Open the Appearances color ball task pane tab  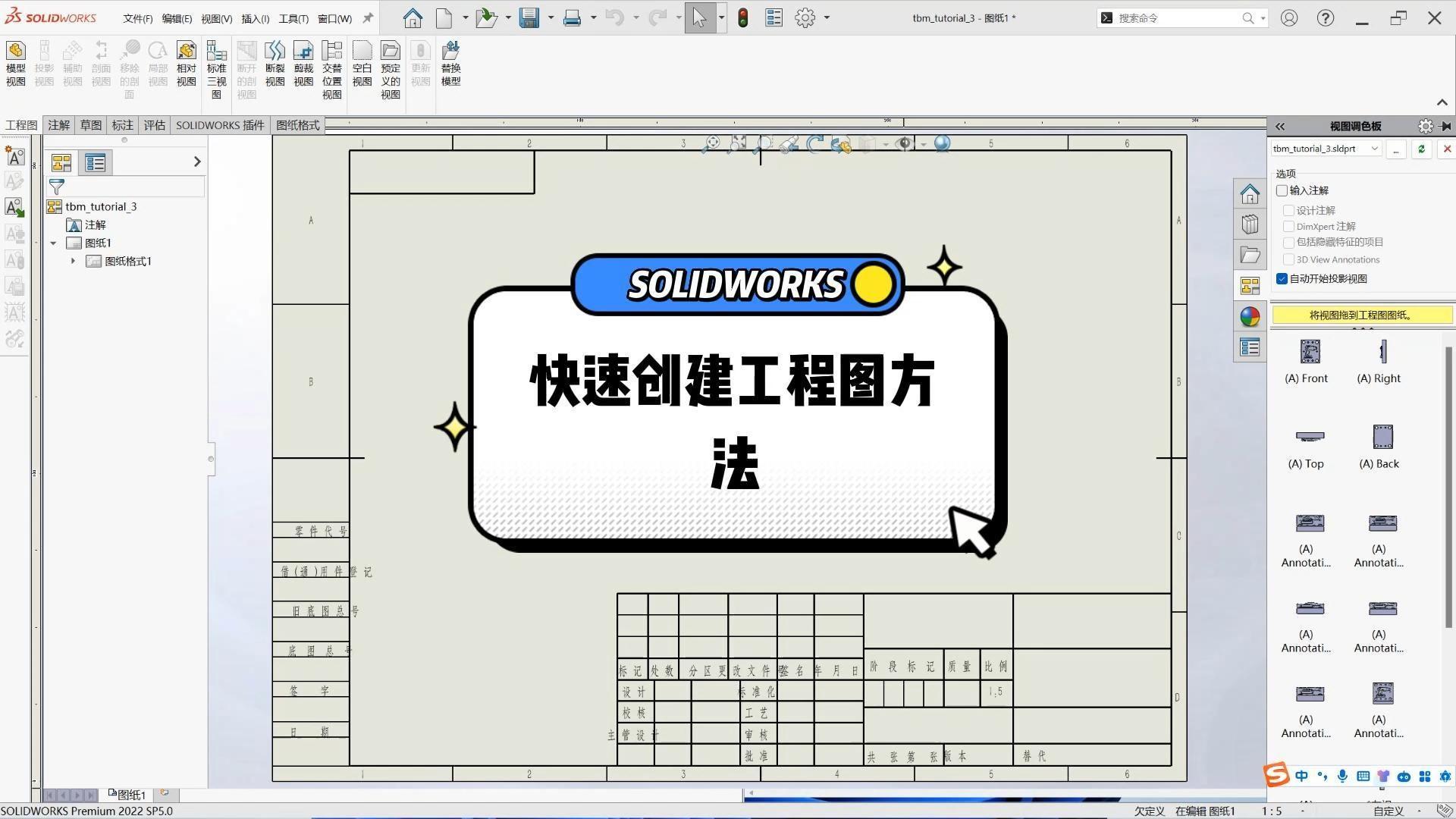(x=1250, y=317)
